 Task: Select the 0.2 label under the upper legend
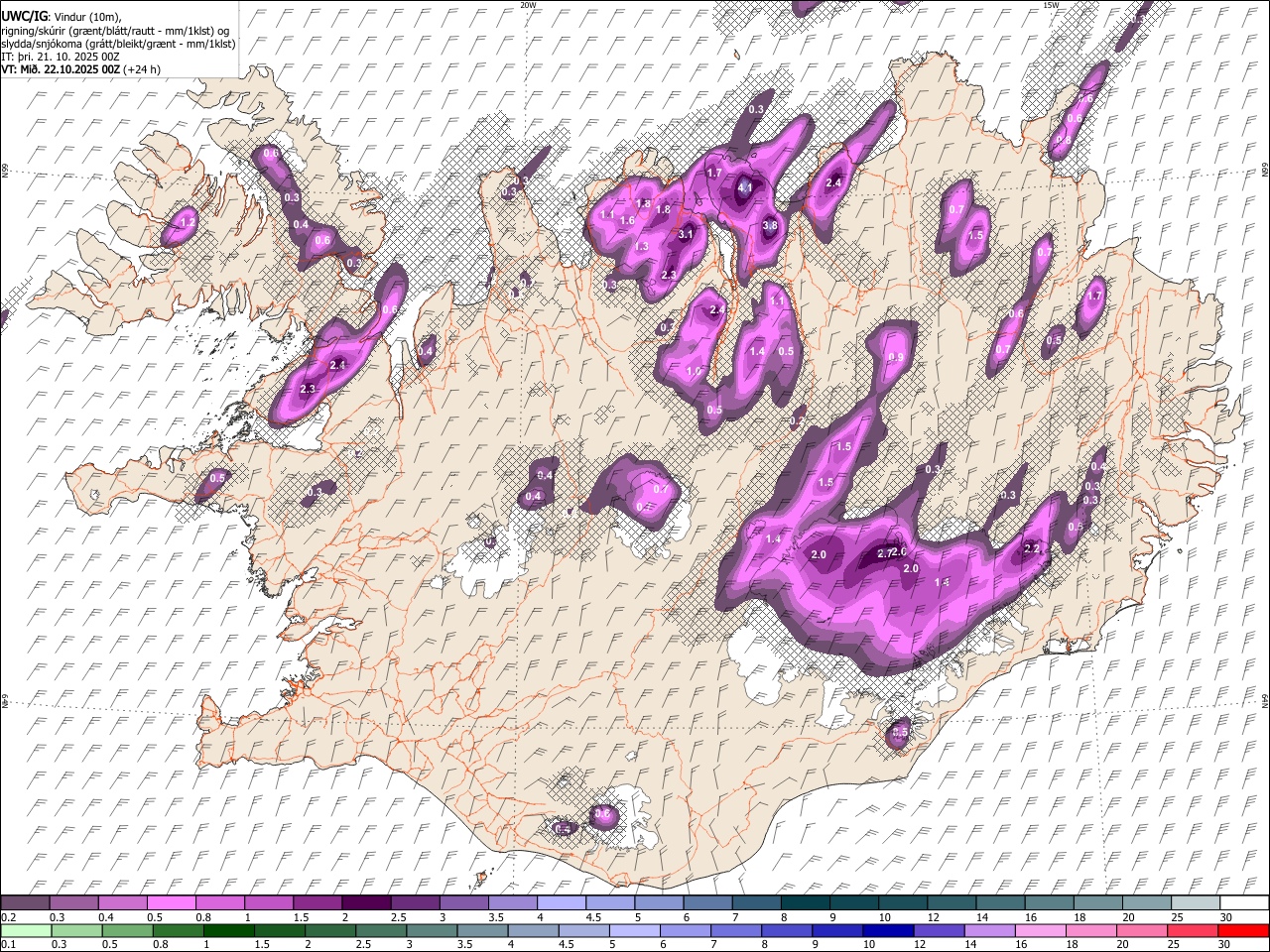(8, 917)
